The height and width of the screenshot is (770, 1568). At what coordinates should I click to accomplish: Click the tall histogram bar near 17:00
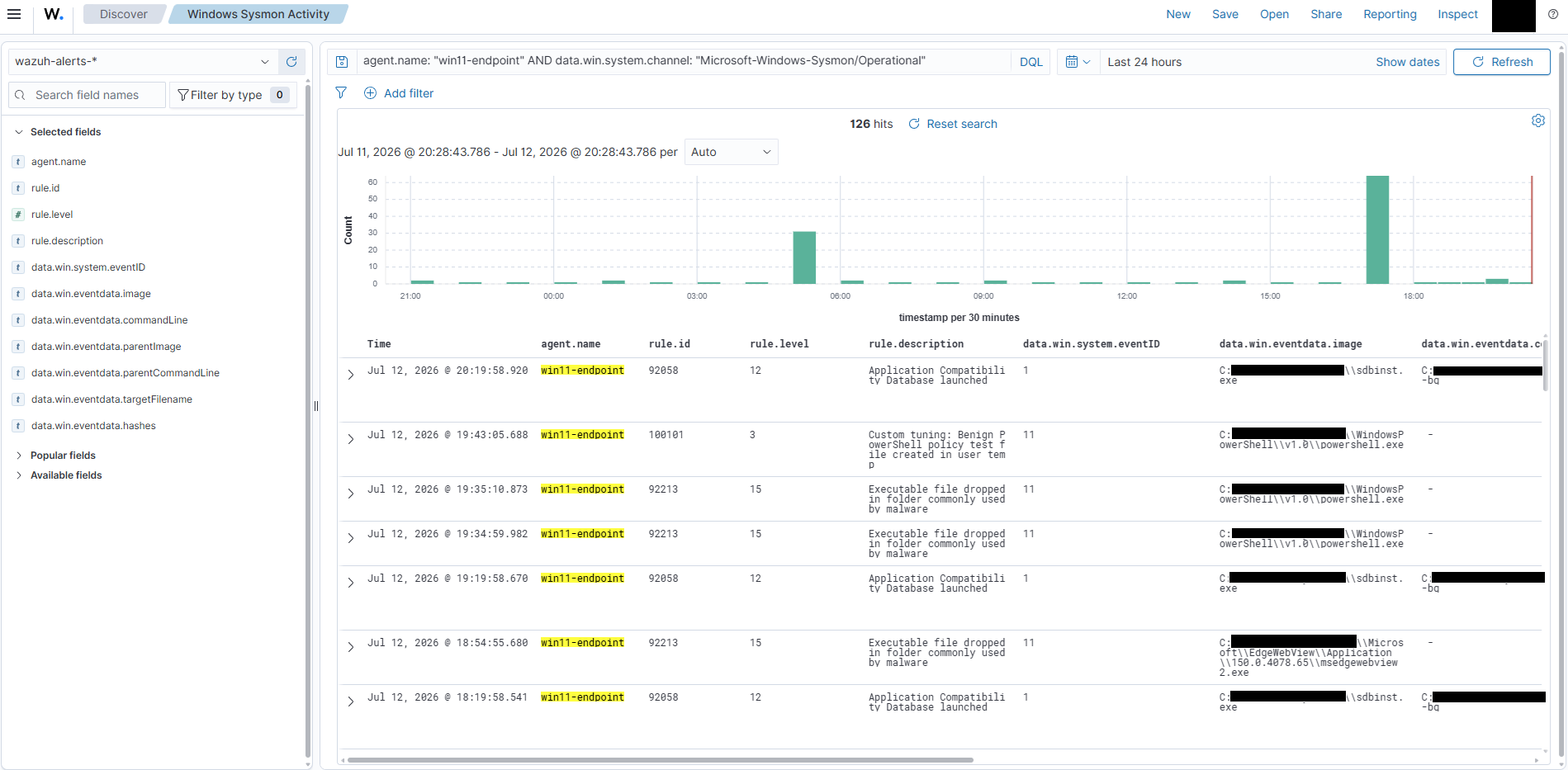coord(1377,229)
